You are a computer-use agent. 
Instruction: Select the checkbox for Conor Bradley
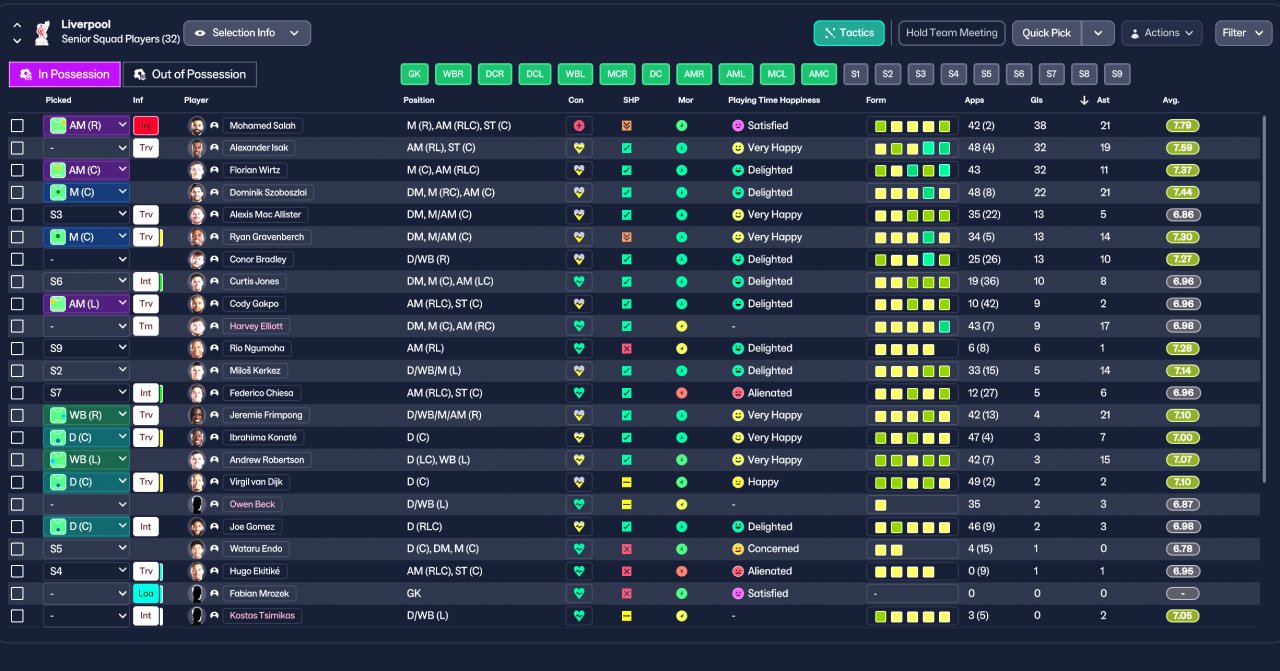[17, 259]
